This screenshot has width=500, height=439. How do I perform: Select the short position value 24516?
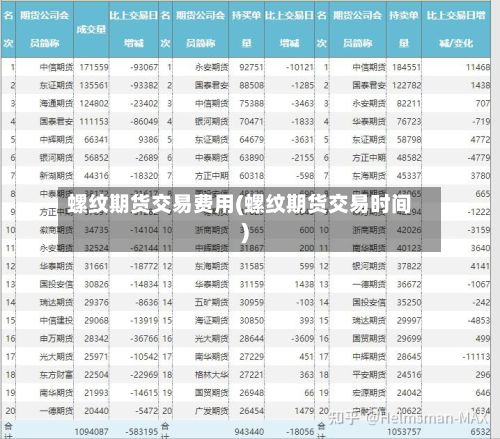pos(409,375)
